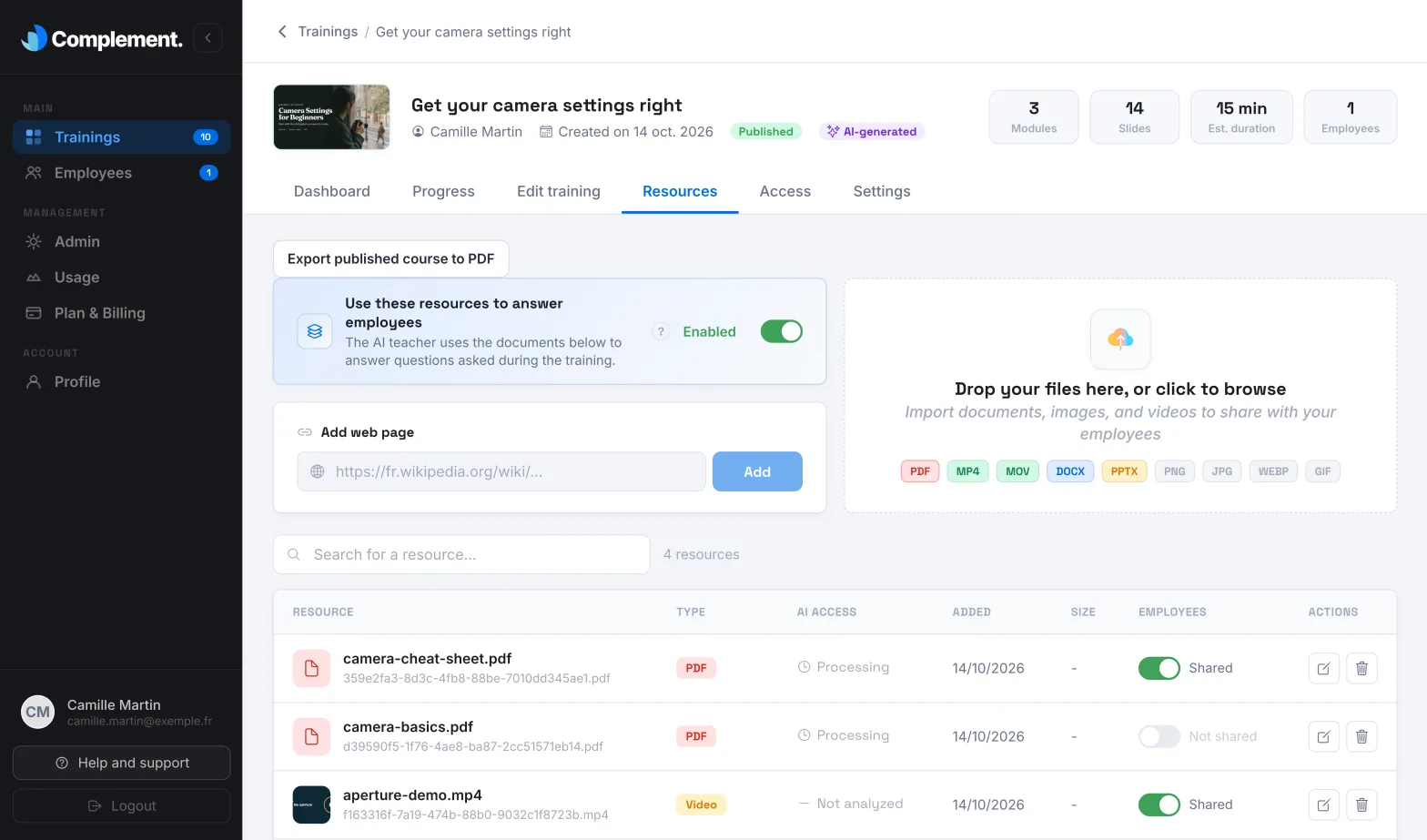Delete camera-basics.pdf with trash icon

coord(1361,736)
